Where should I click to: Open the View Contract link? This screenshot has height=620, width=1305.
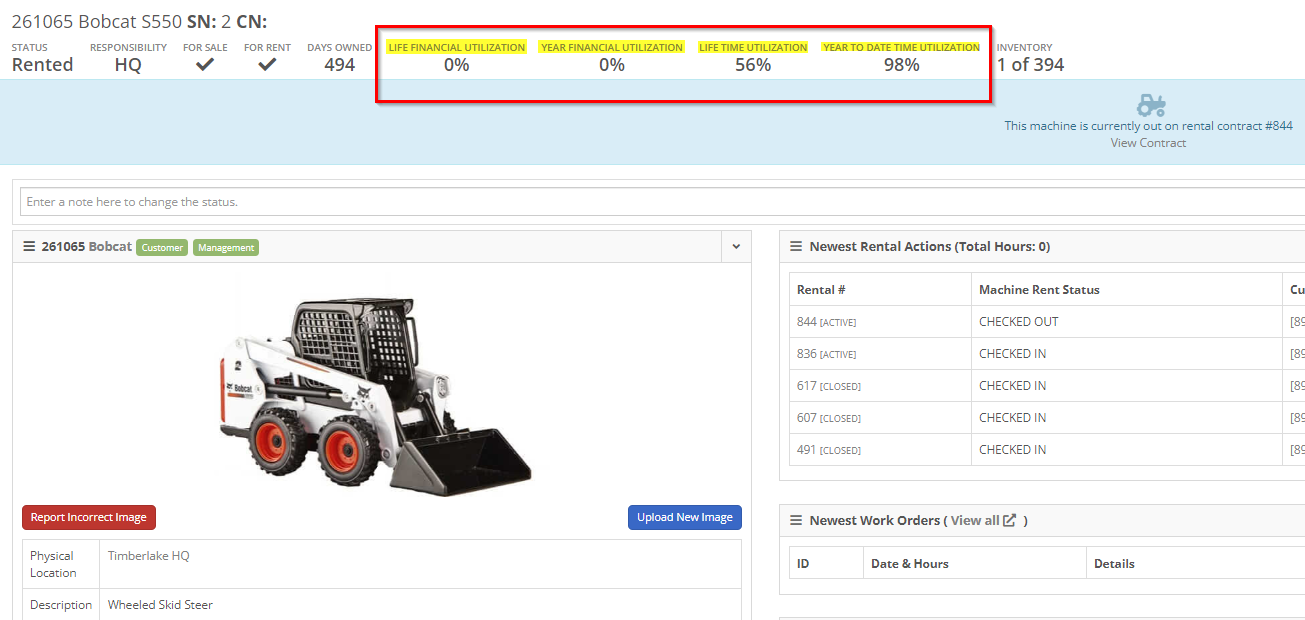[x=1148, y=143]
